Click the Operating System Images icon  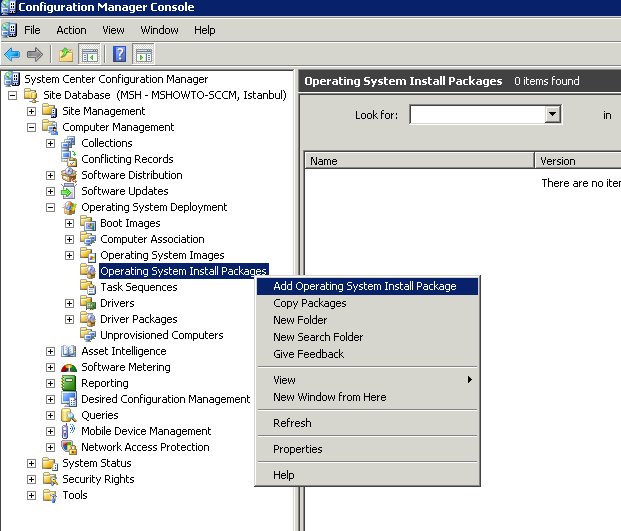point(88,255)
